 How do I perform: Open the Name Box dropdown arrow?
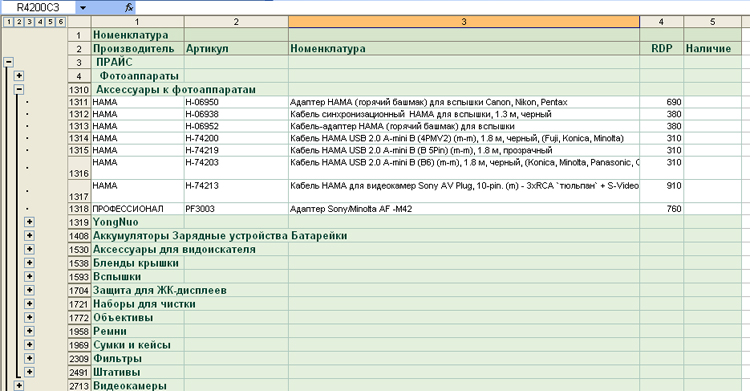pos(83,8)
